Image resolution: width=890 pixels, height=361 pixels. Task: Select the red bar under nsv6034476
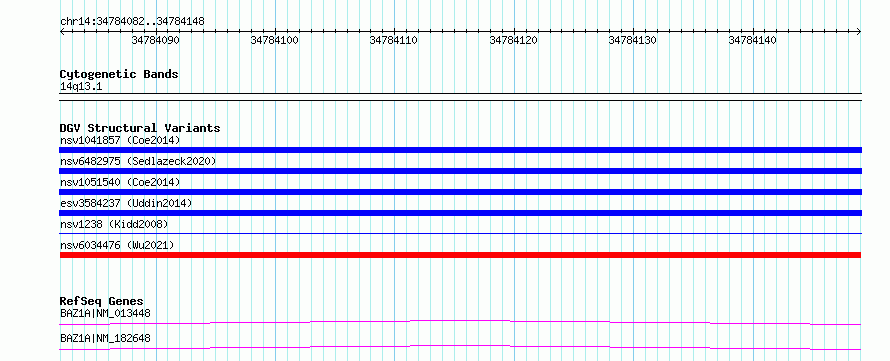[460, 255]
